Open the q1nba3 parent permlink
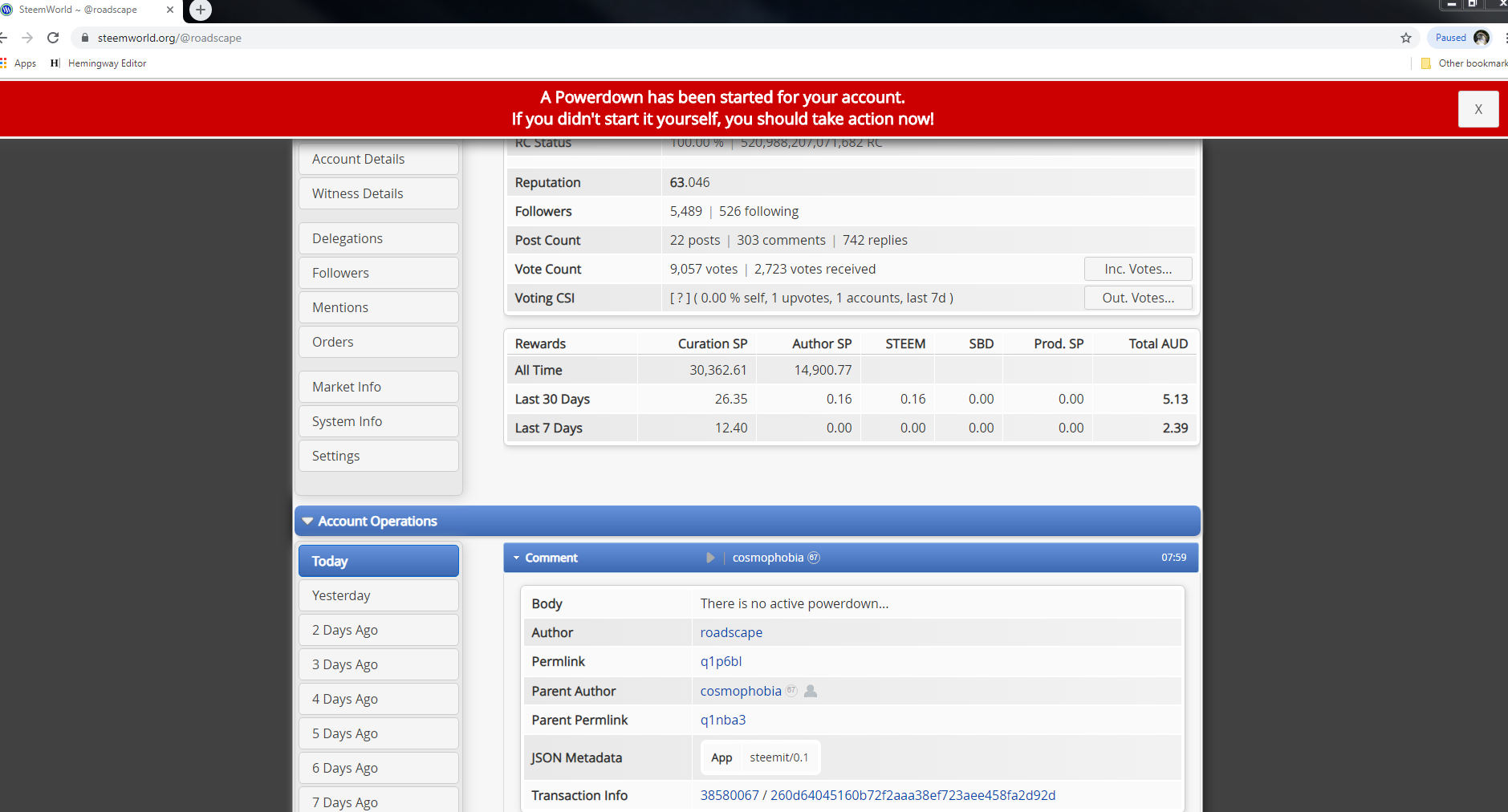This screenshot has height=812, width=1508. 723,720
